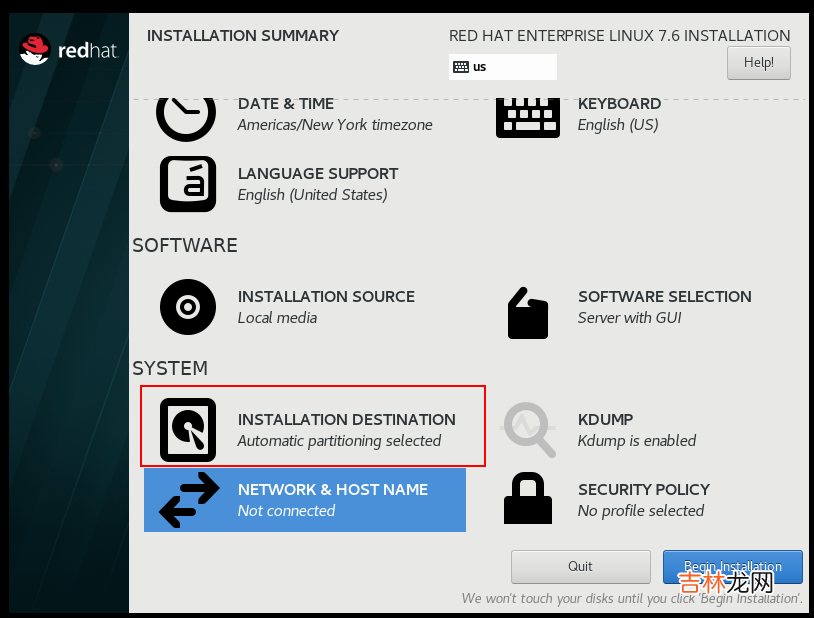Click the Software Selection package icon
Viewport: 814px width, 618px height.
click(x=527, y=312)
